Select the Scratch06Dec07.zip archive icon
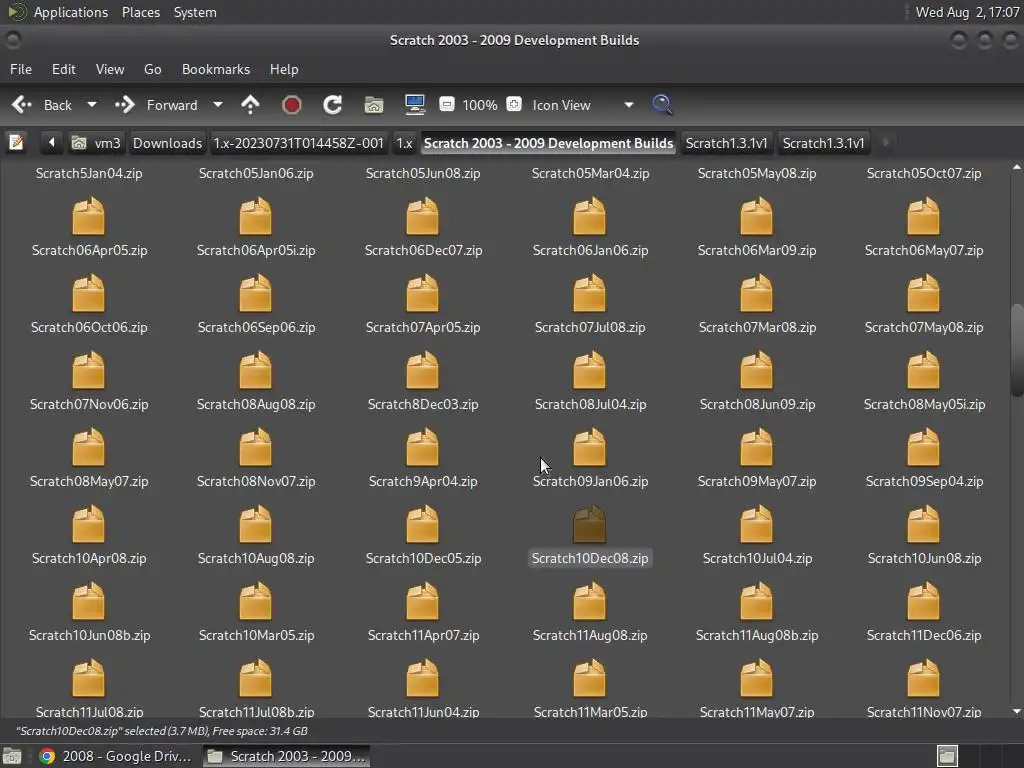Screen dimensions: 1024x768 coord(423,217)
